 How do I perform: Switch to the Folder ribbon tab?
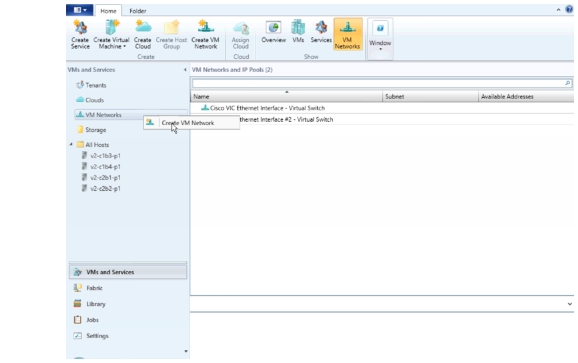click(x=138, y=11)
